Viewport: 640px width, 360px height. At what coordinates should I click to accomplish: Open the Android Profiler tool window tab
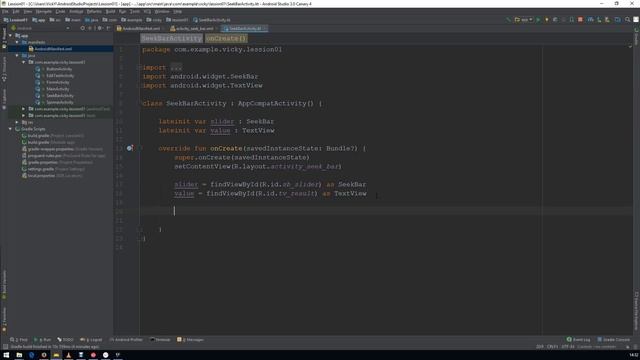tap(126, 340)
